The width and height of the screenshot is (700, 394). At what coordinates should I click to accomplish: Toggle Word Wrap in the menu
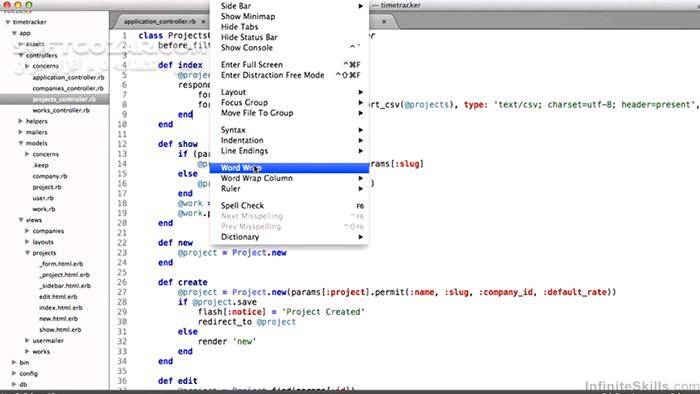tap(289, 168)
